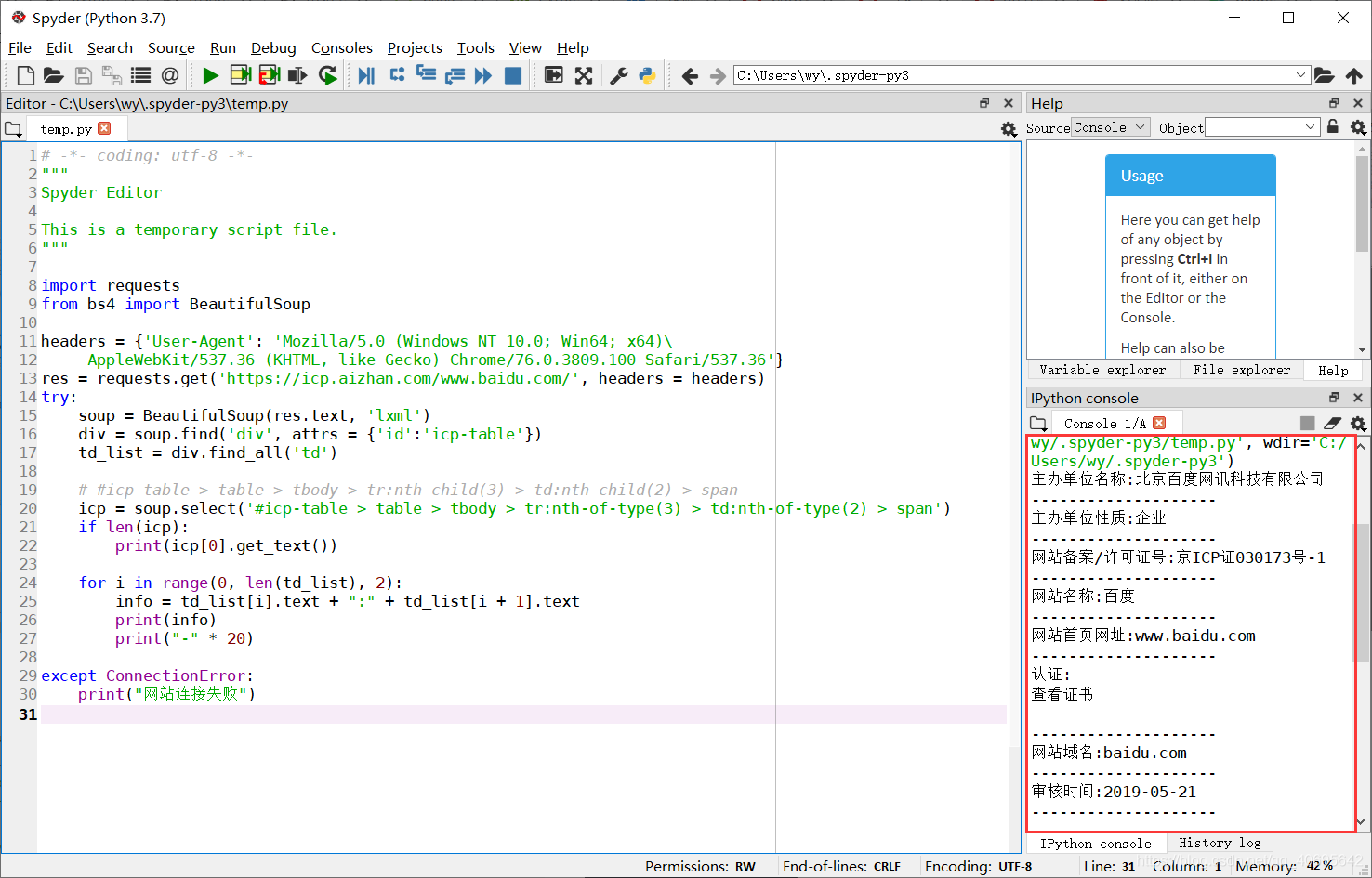
Task: Open the Help menu
Action: [x=573, y=47]
